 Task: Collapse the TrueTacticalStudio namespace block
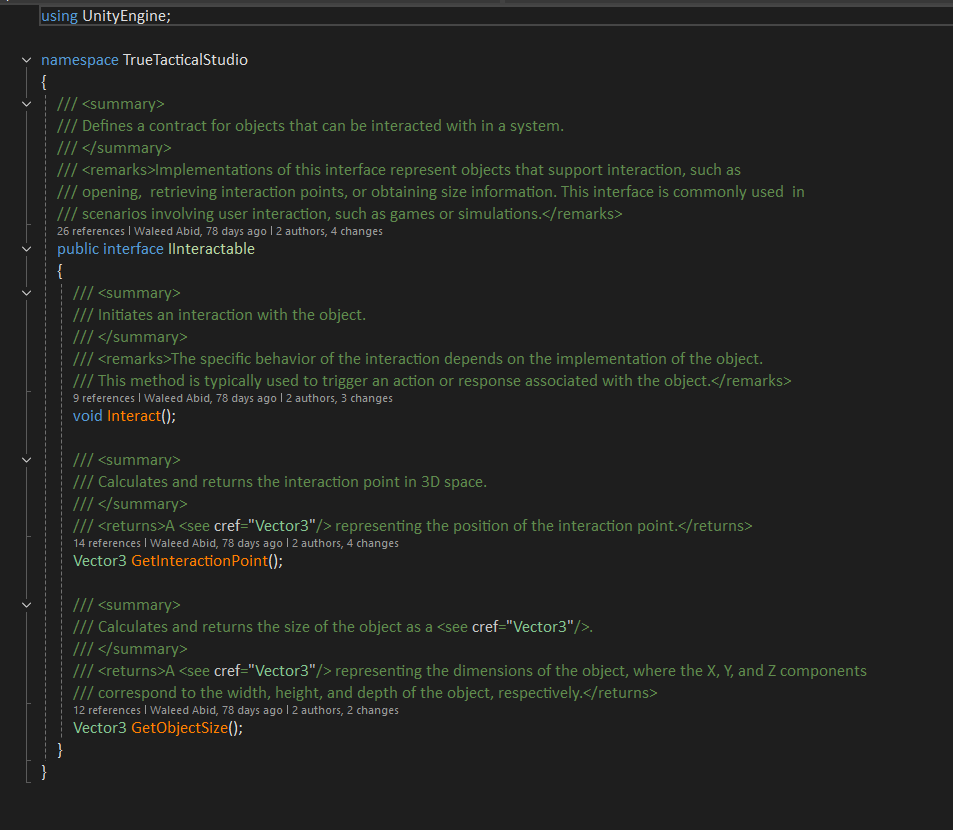click(x=26, y=60)
